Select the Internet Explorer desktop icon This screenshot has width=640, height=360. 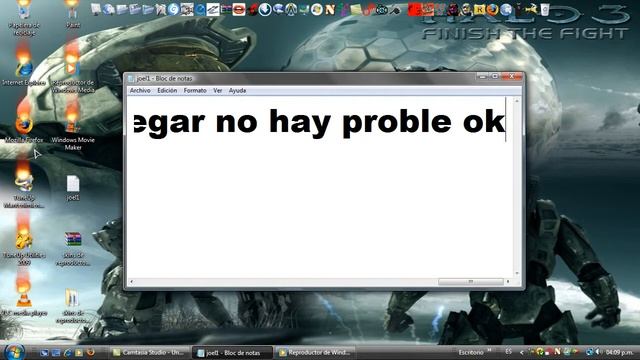[24, 69]
